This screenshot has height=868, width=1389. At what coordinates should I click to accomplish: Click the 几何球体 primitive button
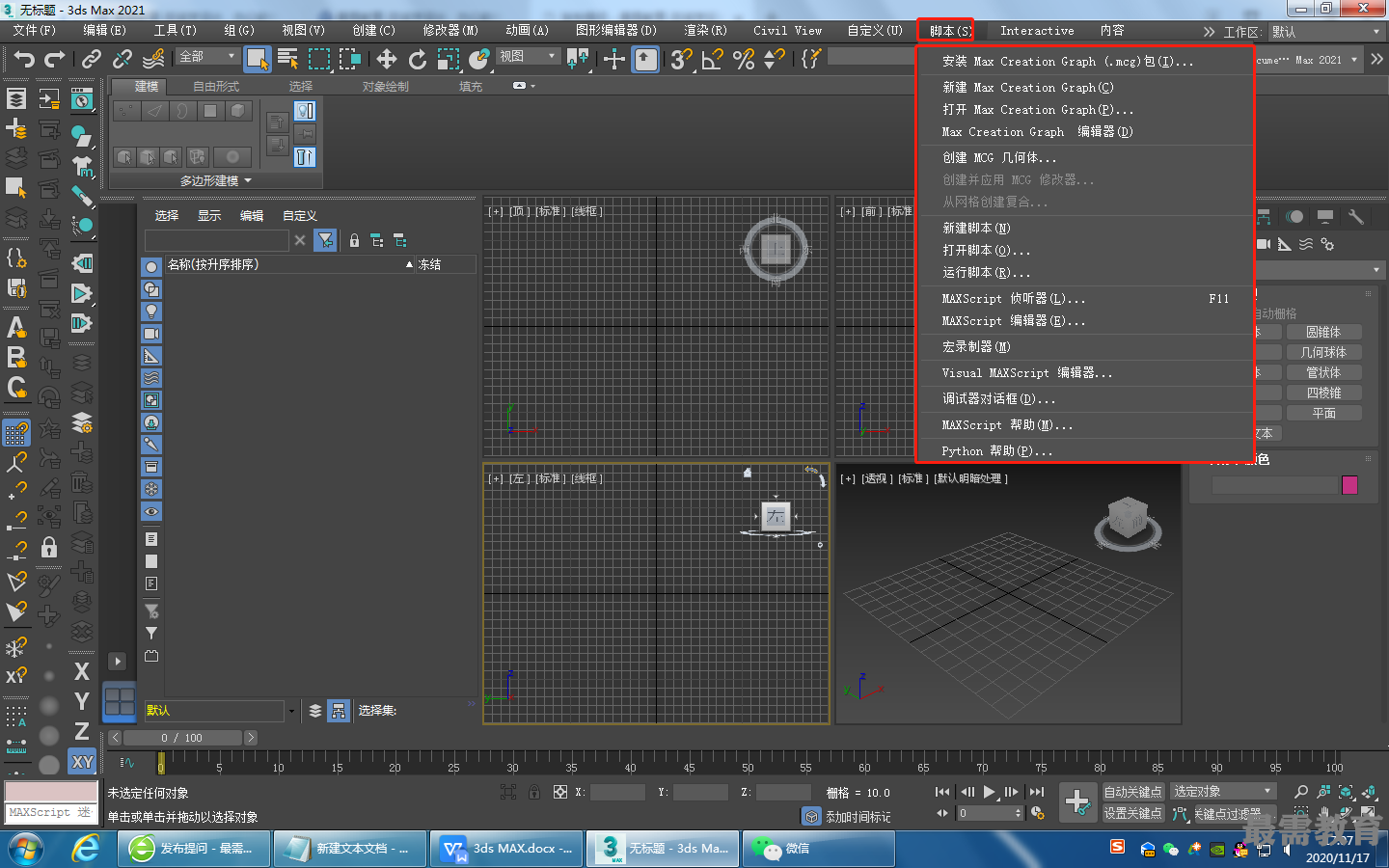coord(1323,352)
